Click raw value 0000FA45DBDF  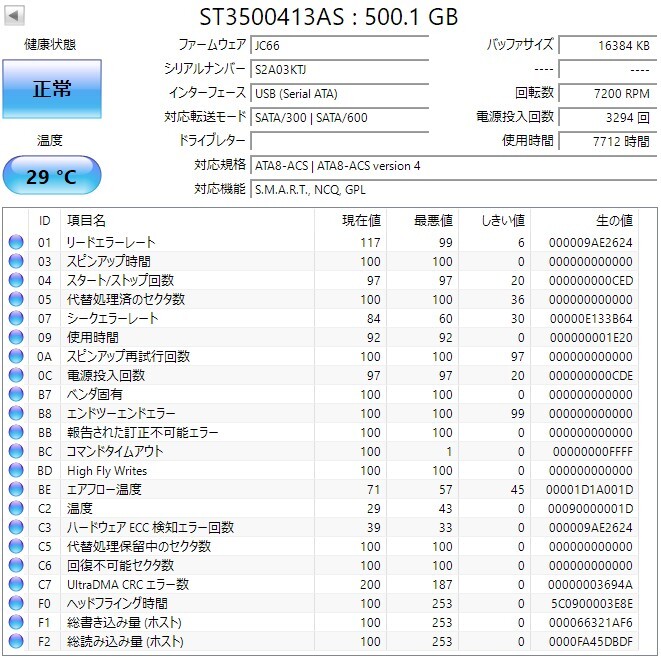coord(591,641)
